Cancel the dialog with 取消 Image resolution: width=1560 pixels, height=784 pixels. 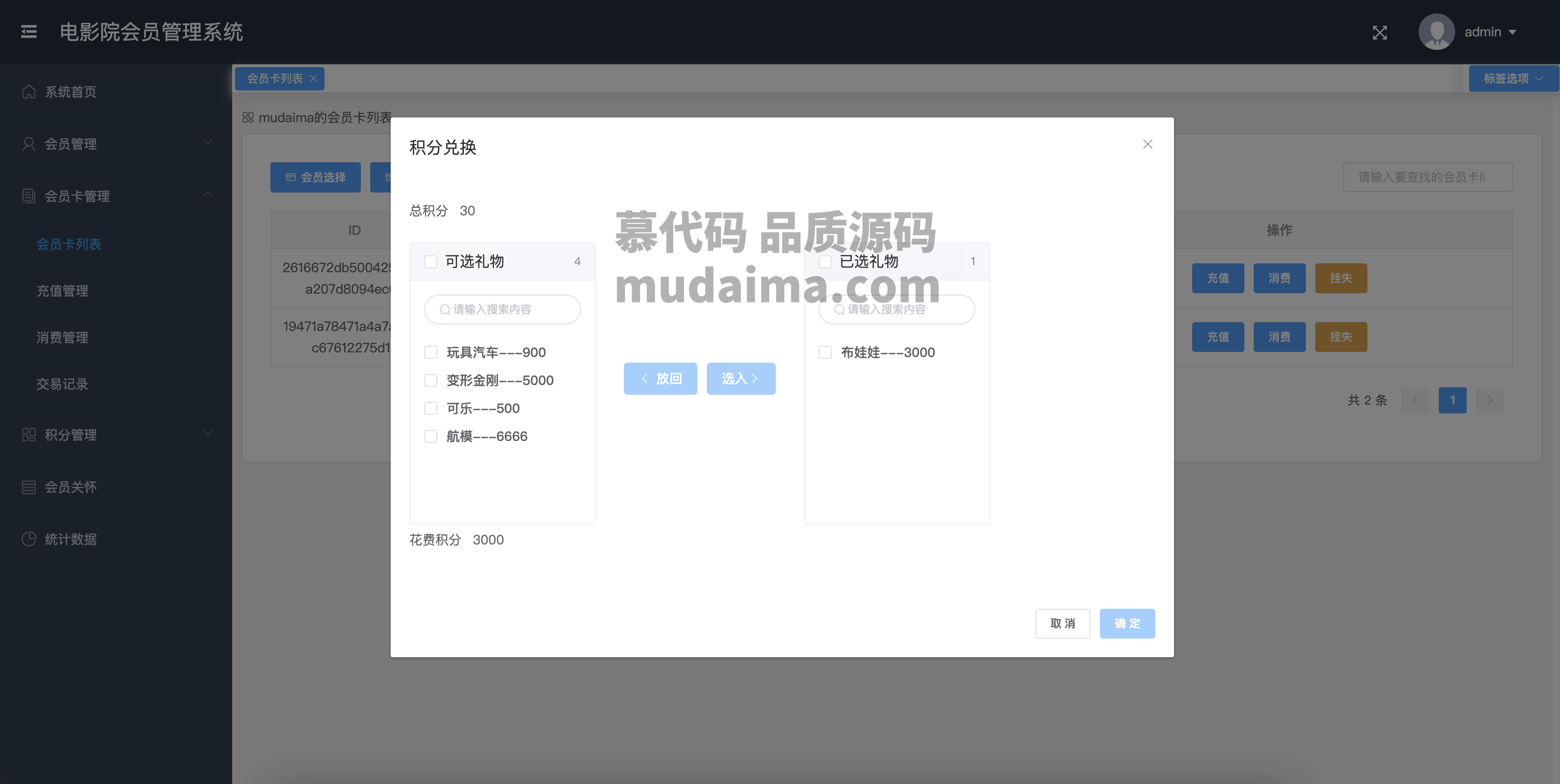coord(1062,623)
